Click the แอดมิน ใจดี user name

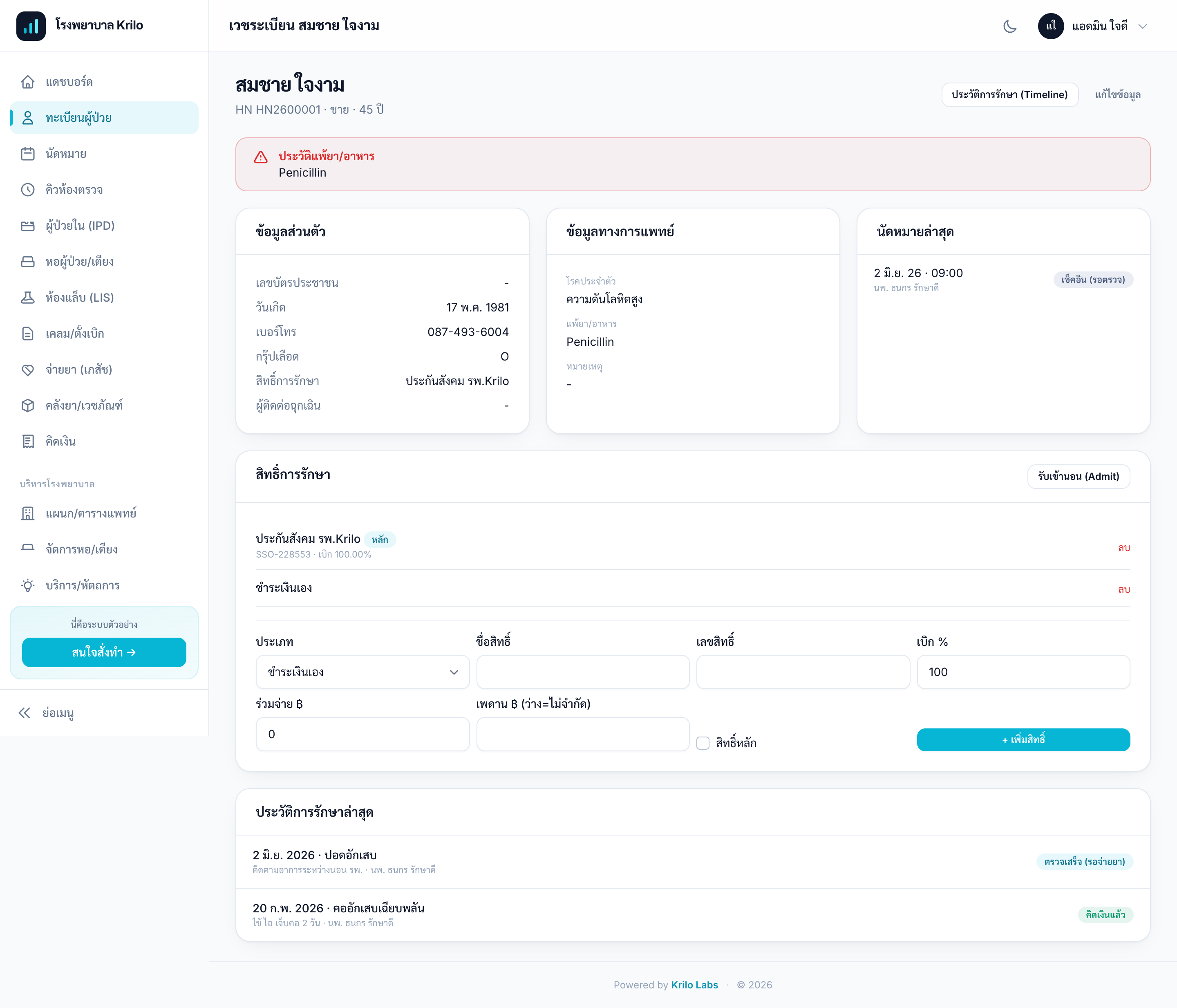coord(1100,26)
